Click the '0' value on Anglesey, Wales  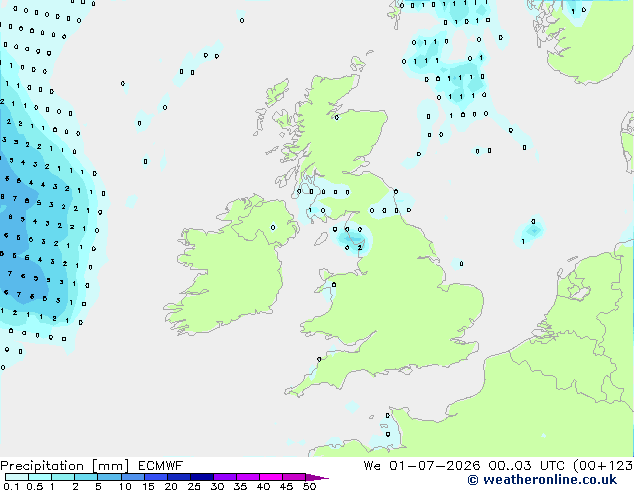point(334,285)
